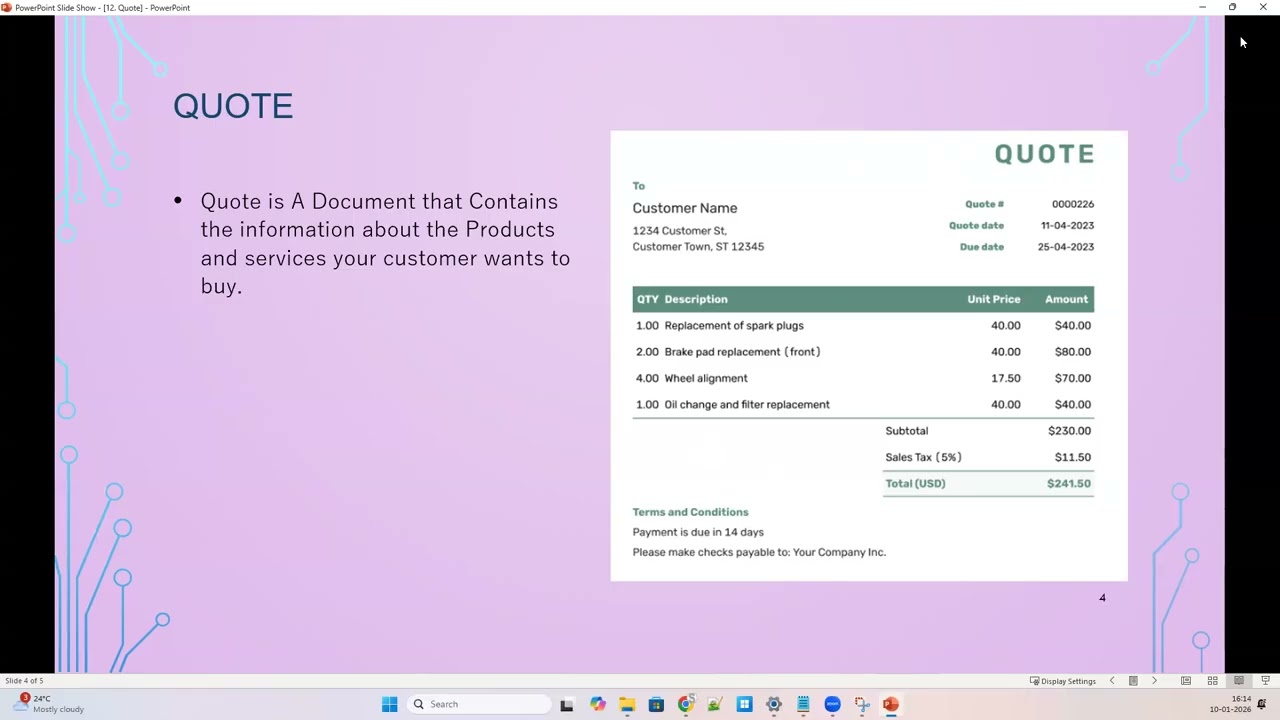This screenshot has height=720, width=1280.
Task: Click quote date value 11-04-2023
Action: point(1067,225)
